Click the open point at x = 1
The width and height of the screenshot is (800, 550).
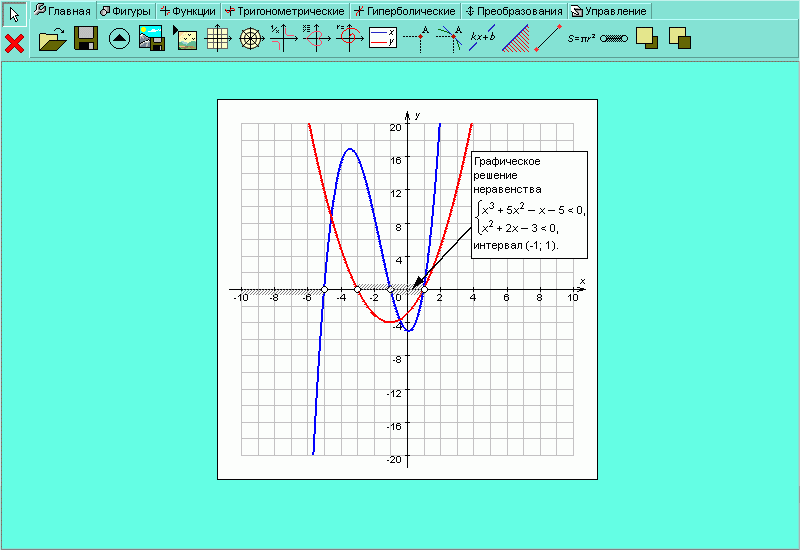pos(424,290)
